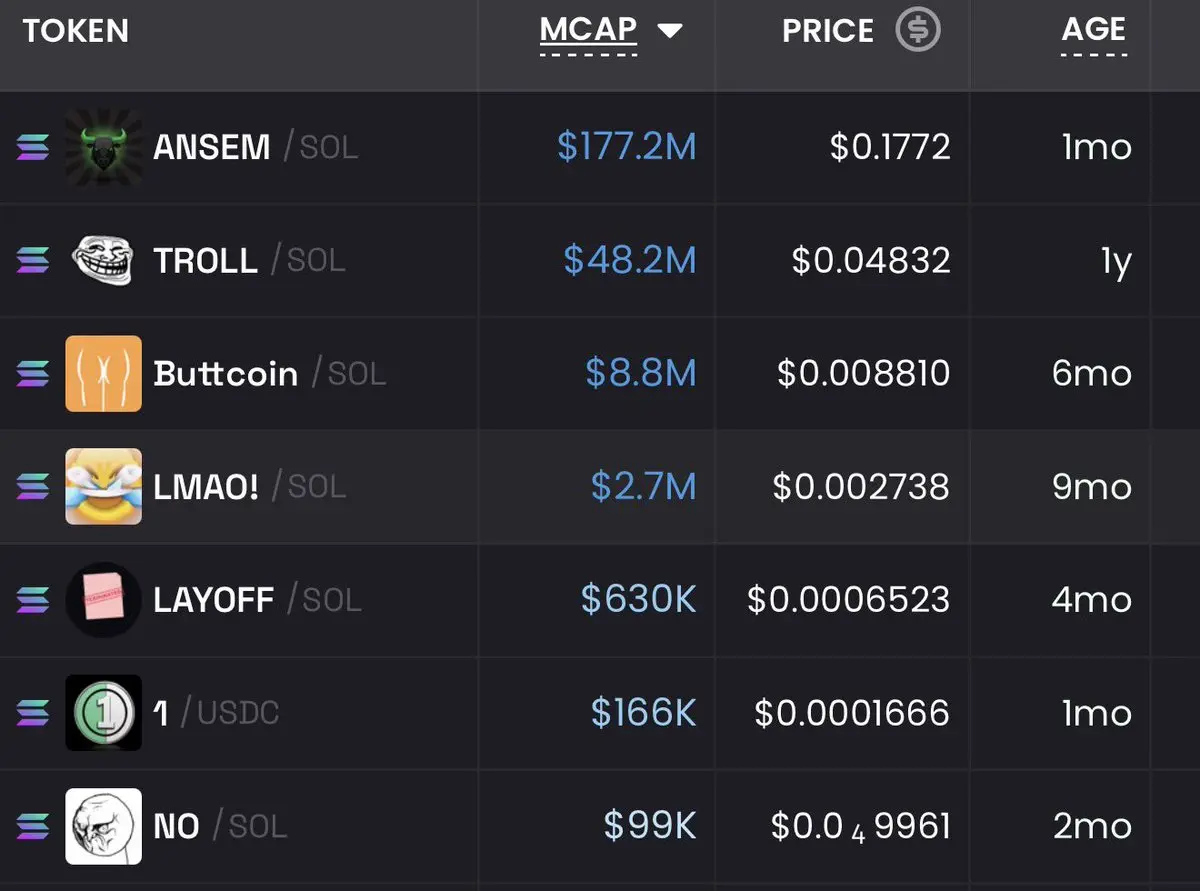Viewport: 1200px width, 891px height.
Task: Sort the list by AGE column
Action: tap(1094, 30)
